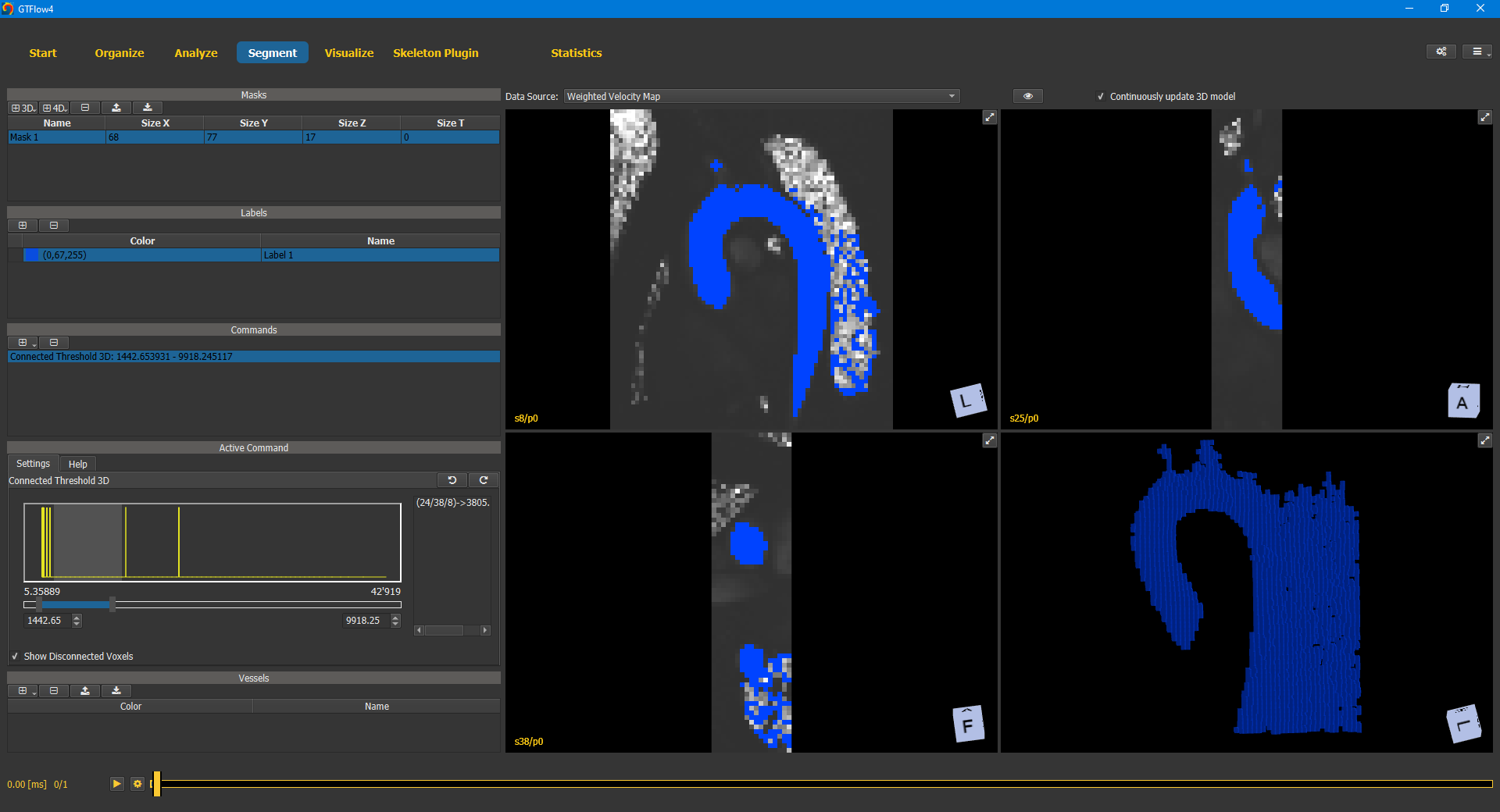Select the Segment tab
1500x812 pixels.
tap(273, 53)
